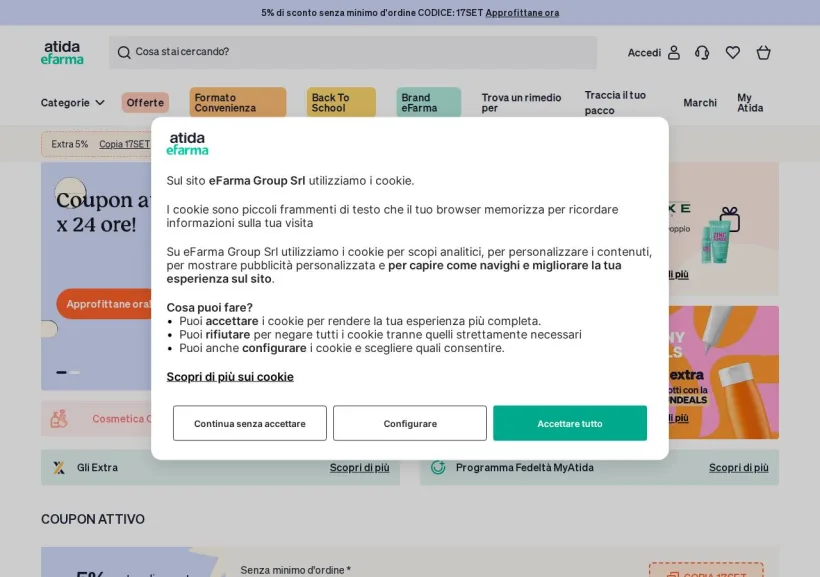The image size is (820, 577).
Task: Select the first carousel slide indicator
Action: click(61, 372)
